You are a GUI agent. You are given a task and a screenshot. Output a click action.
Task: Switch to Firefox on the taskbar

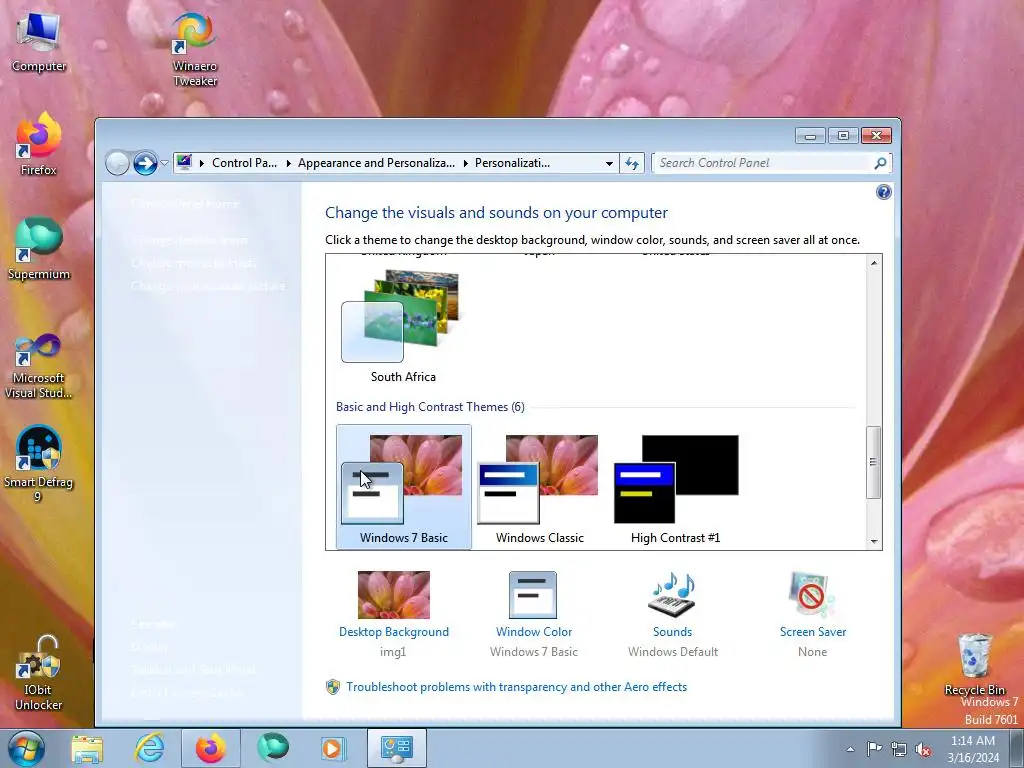point(210,748)
